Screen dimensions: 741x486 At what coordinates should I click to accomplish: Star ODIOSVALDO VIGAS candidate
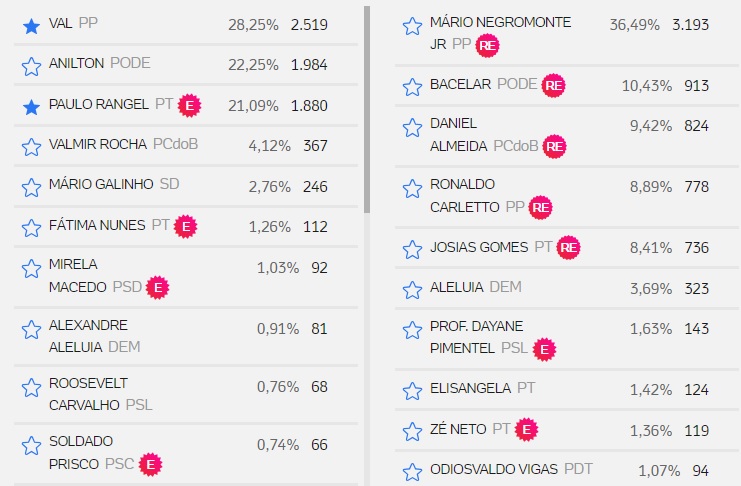(x=411, y=471)
